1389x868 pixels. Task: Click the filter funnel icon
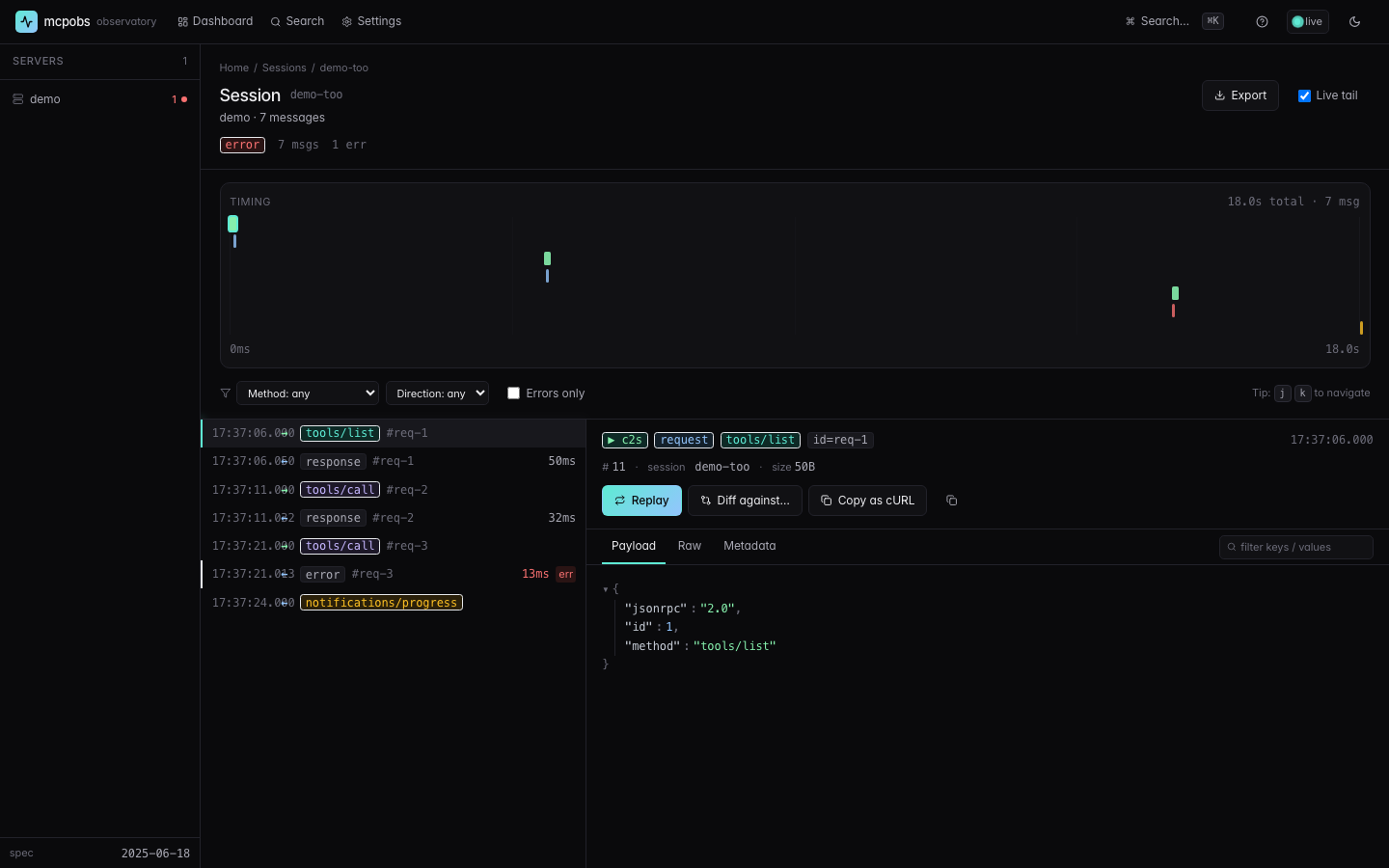pyautogui.click(x=226, y=393)
